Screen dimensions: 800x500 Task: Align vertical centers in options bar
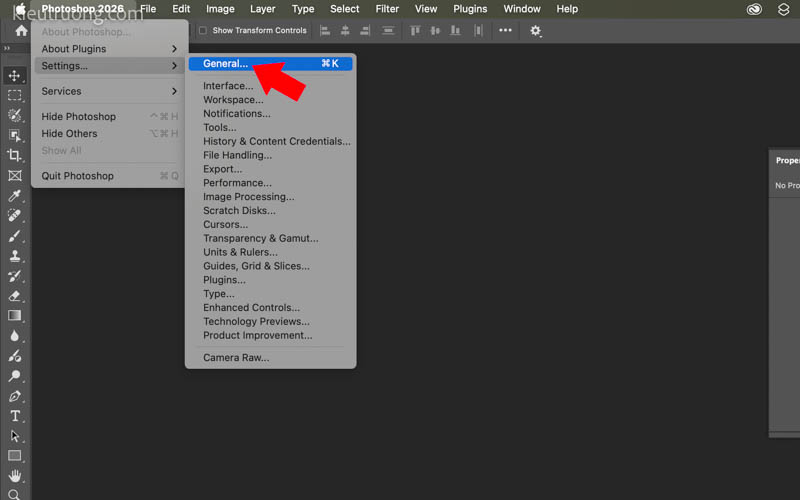coord(435,31)
